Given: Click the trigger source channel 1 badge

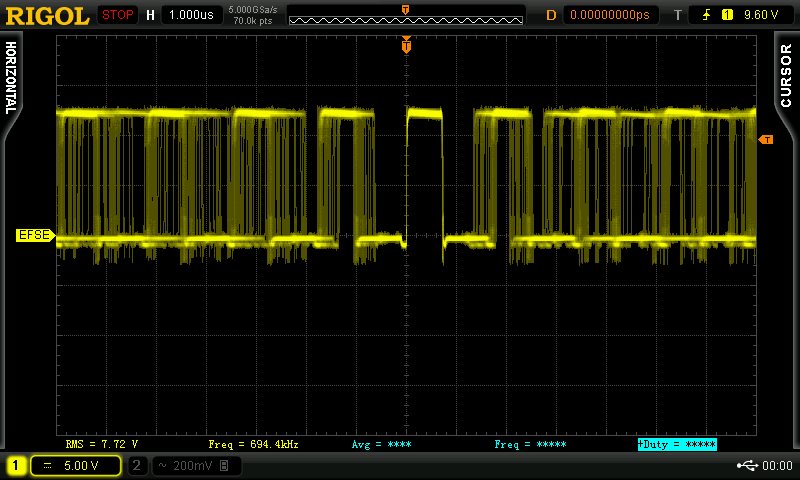Looking at the screenshot, I should point(727,15).
